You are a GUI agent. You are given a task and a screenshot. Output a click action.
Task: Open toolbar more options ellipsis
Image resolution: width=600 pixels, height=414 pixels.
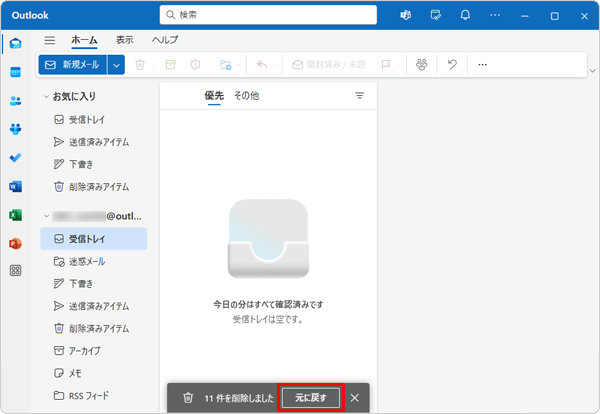(x=483, y=65)
